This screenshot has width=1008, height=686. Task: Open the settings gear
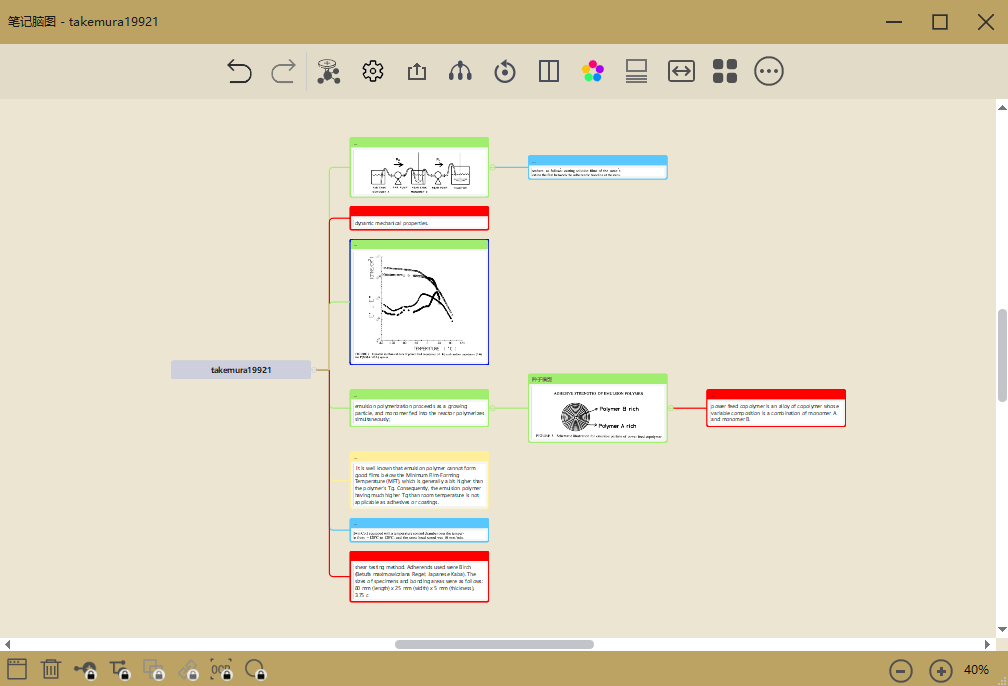pyautogui.click(x=372, y=71)
